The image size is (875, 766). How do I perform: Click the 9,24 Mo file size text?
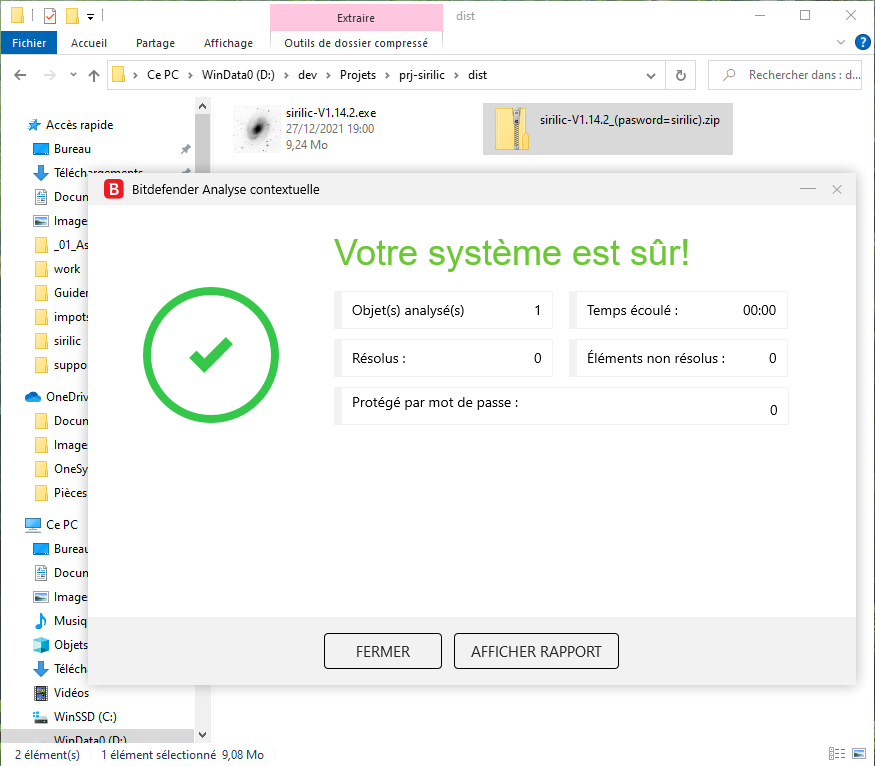(x=306, y=145)
